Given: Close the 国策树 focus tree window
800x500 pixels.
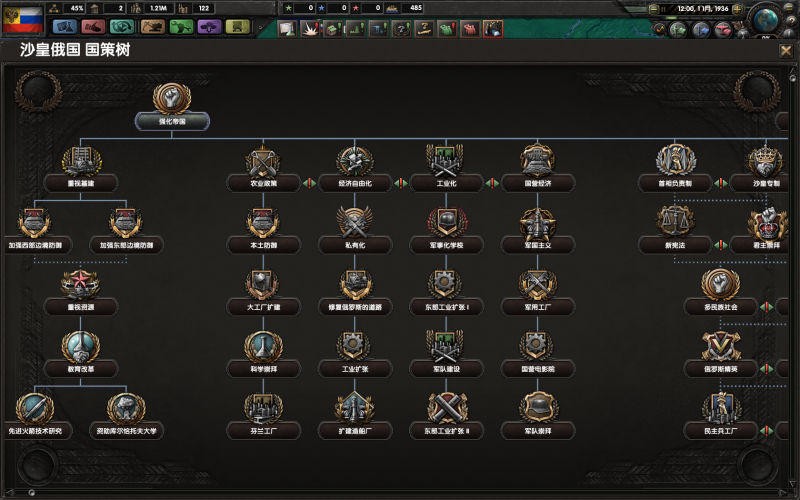Looking at the screenshot, I should 786,50.
